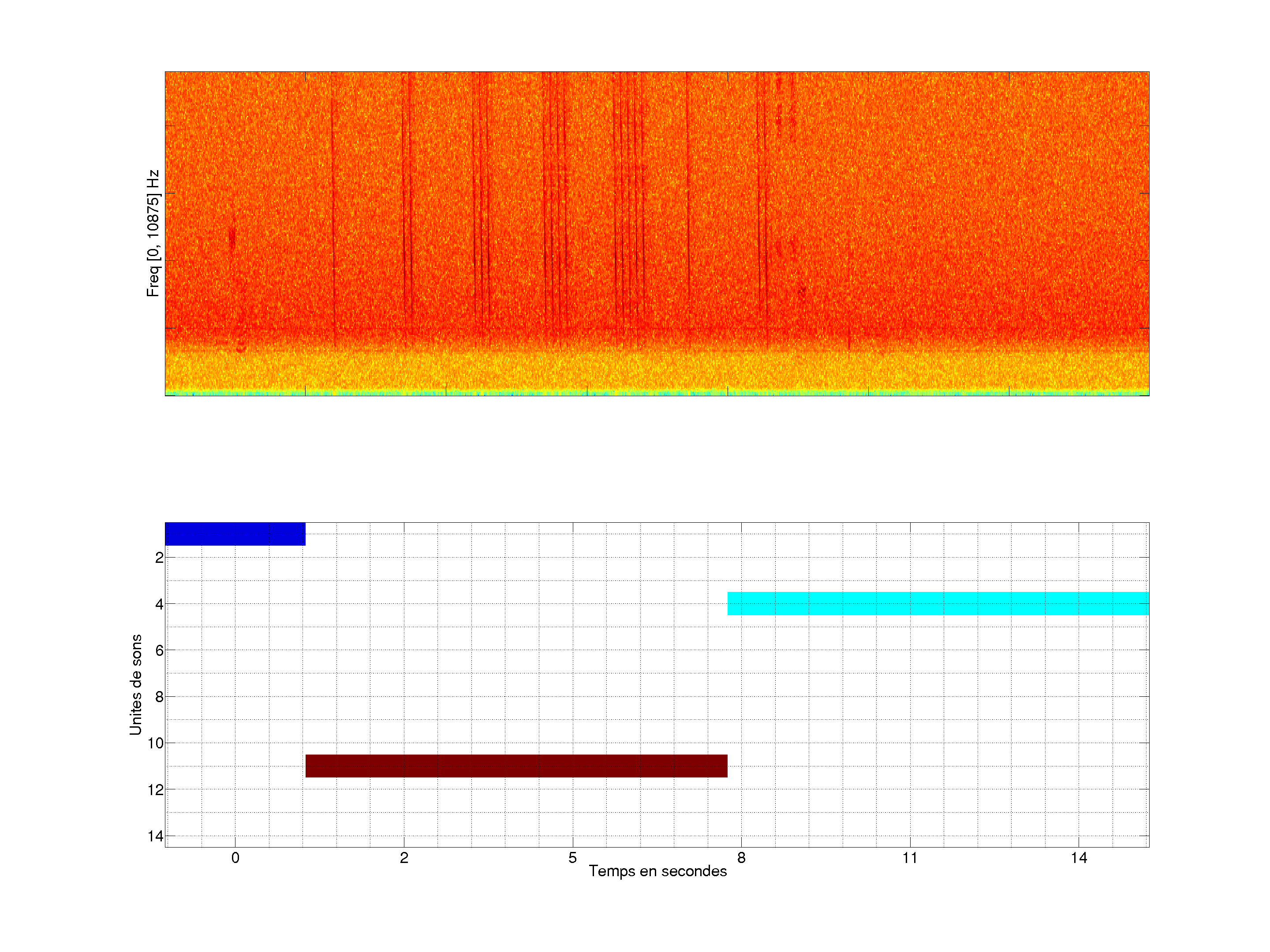Click the y-axis tick label 10

[x=156, y=743]
